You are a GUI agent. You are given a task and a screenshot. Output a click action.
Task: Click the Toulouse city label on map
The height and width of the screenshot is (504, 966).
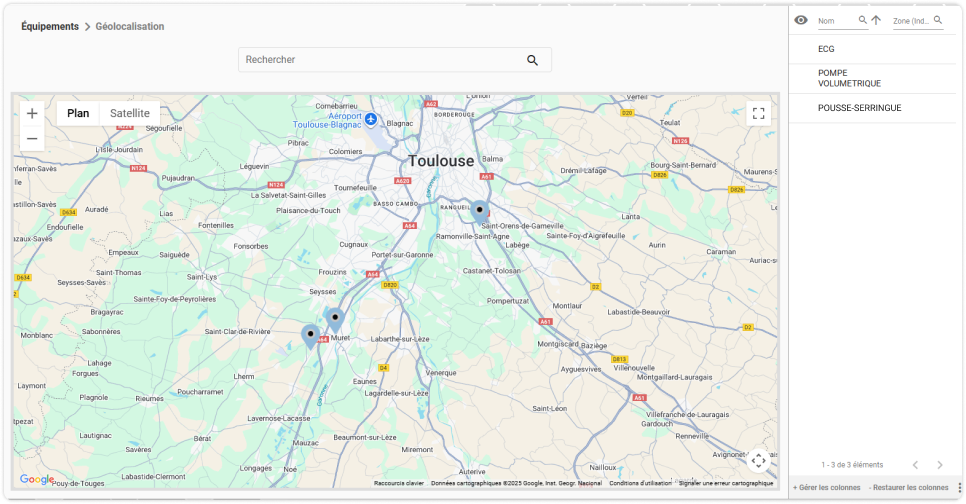tap(441, 161)
